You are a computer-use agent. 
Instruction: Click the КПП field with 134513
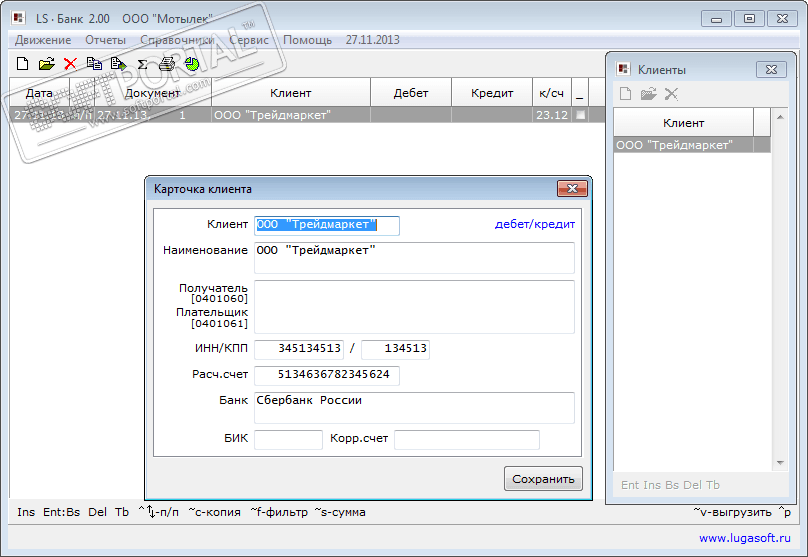395,349
